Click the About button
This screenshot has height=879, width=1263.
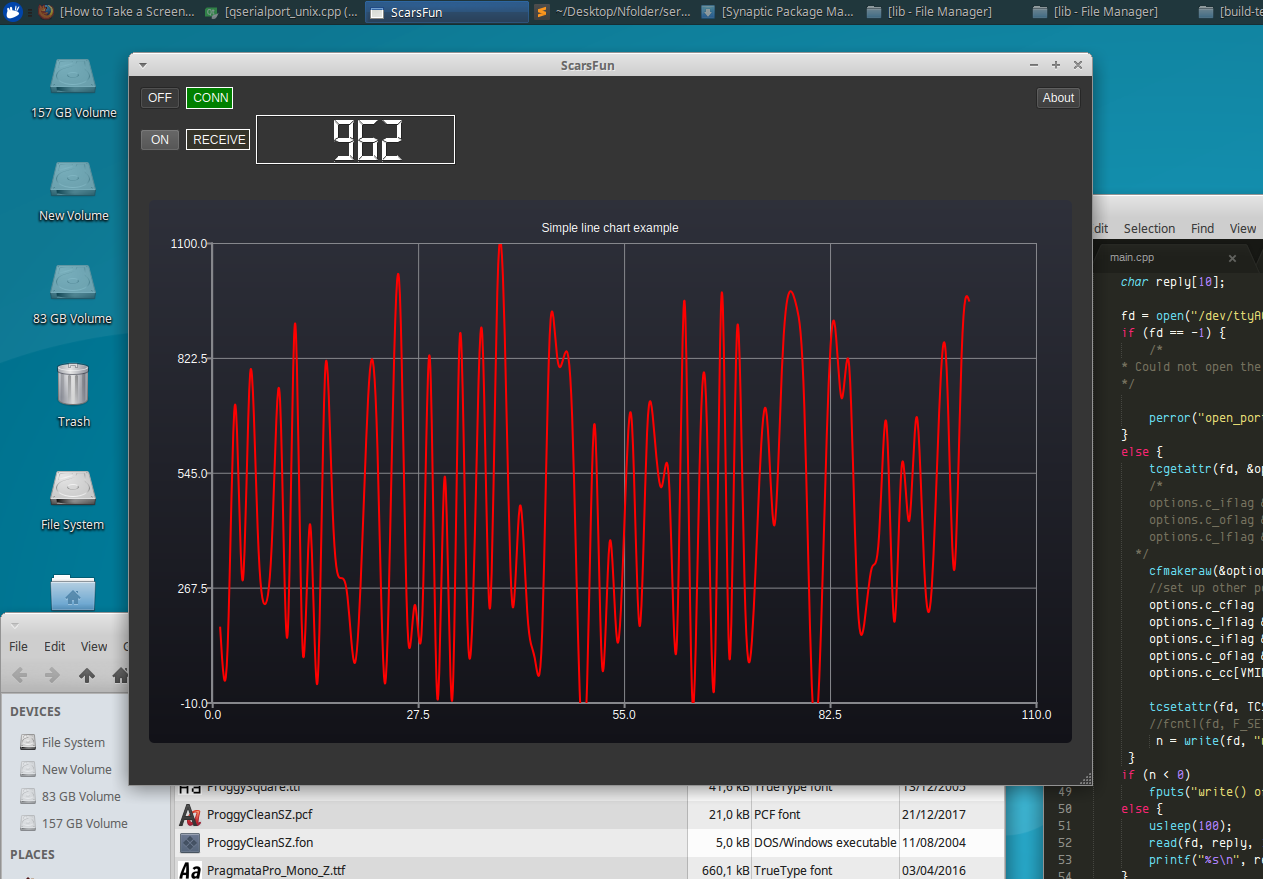1058,98
